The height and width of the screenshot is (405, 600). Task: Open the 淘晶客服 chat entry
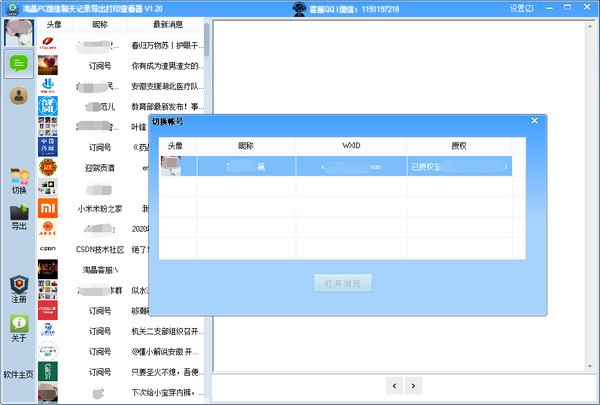tap(100, 270)
